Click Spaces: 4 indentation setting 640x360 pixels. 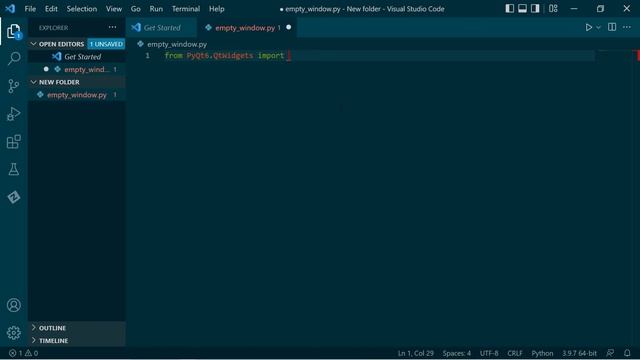pyautogui.click(x=456, y=353)
